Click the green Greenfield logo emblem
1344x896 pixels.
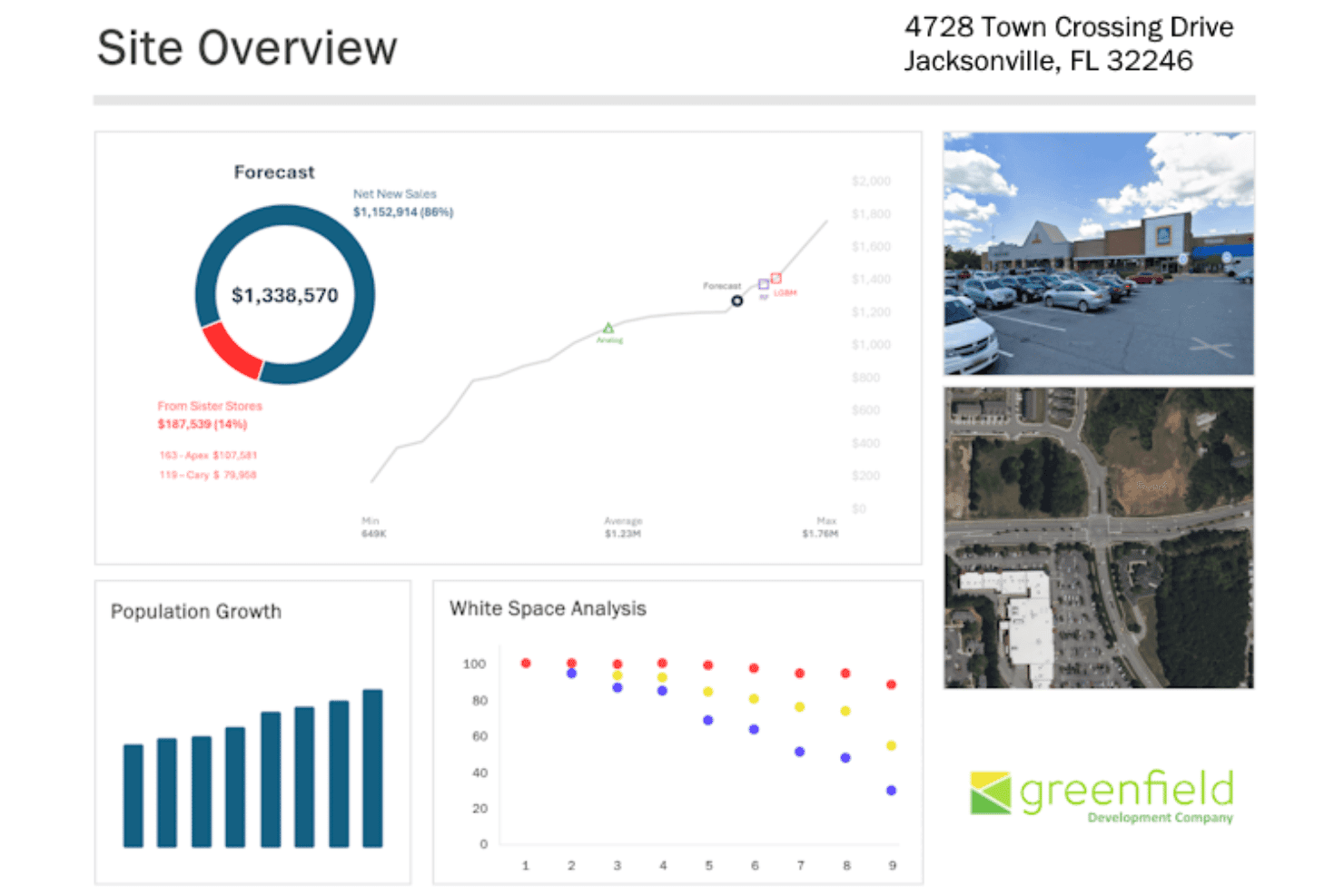990,793
